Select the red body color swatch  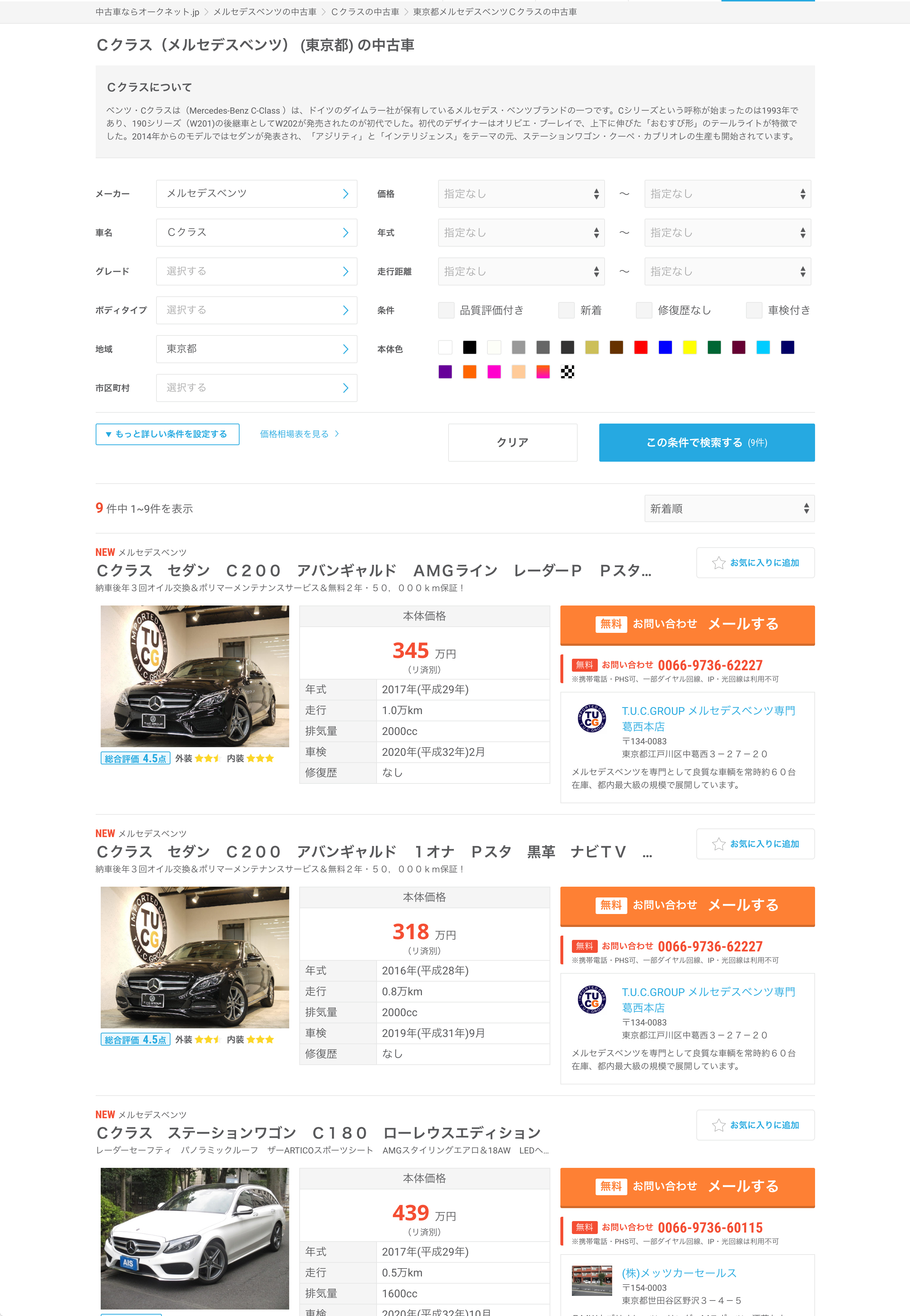pos(641,347)
